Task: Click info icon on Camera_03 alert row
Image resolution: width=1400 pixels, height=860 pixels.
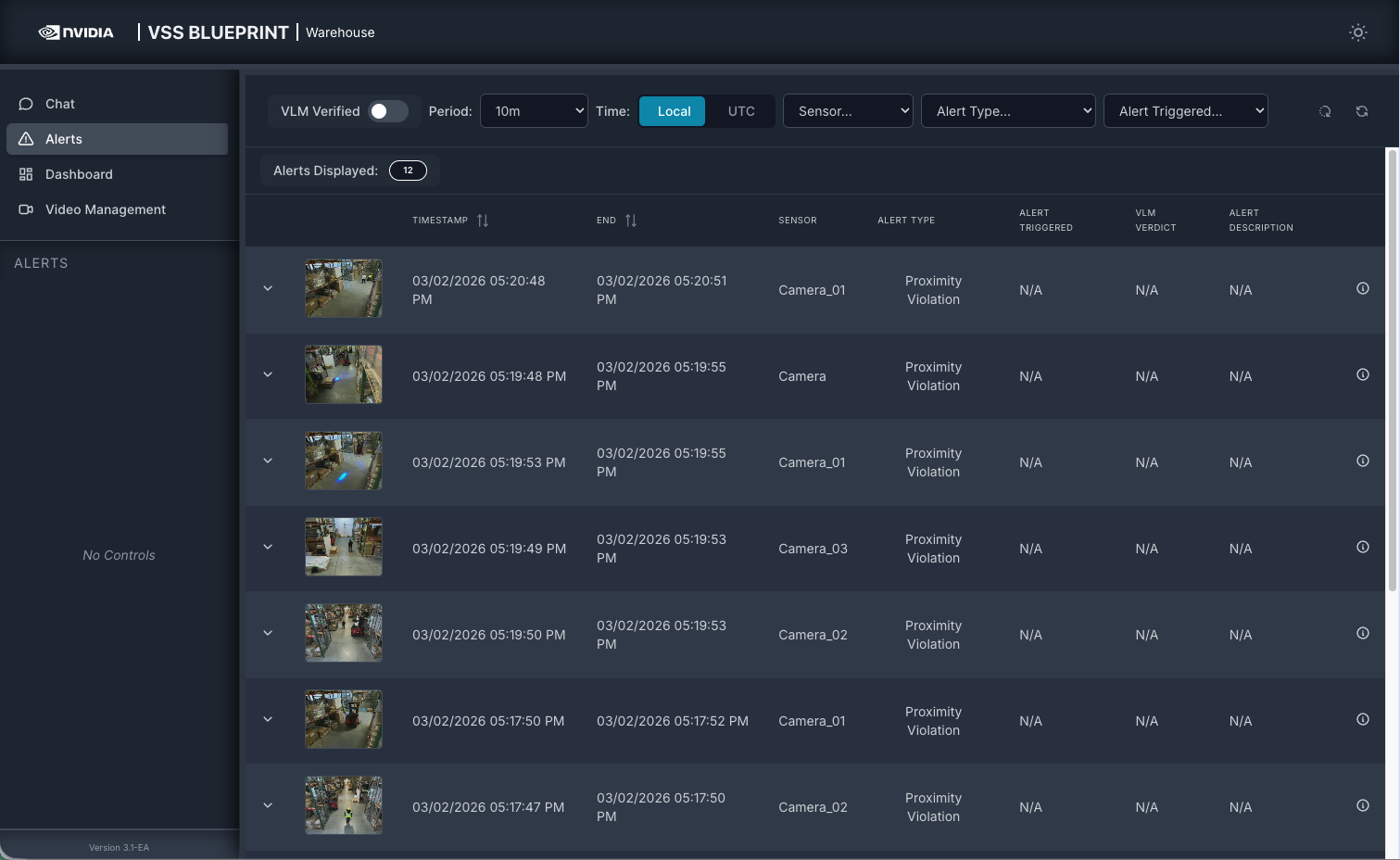Action: [1362, 547]
